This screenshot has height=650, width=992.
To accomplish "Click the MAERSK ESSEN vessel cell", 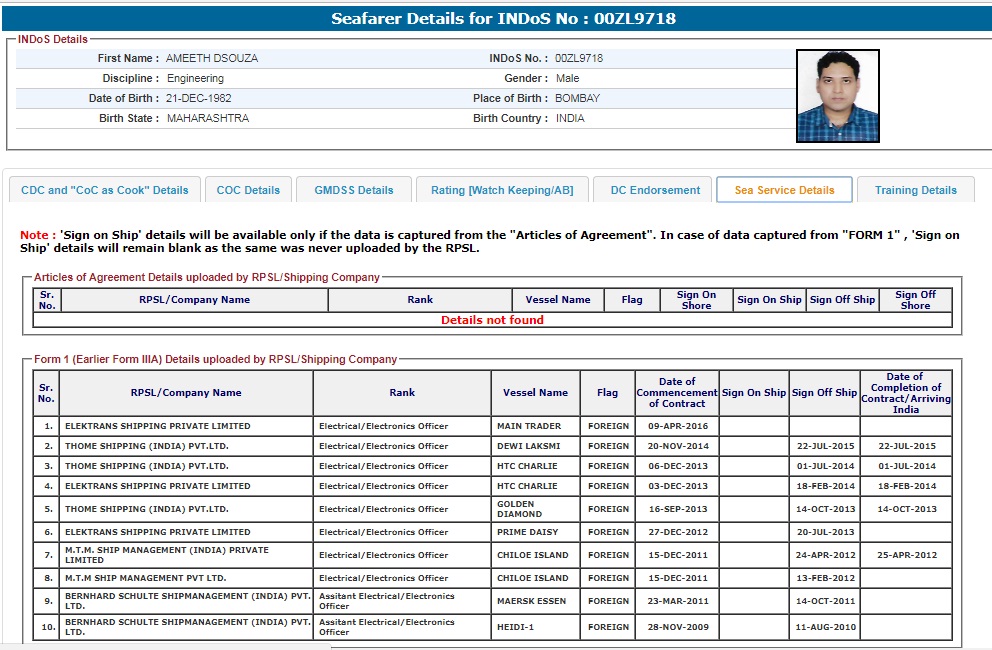I will click(x=531, y=601).
